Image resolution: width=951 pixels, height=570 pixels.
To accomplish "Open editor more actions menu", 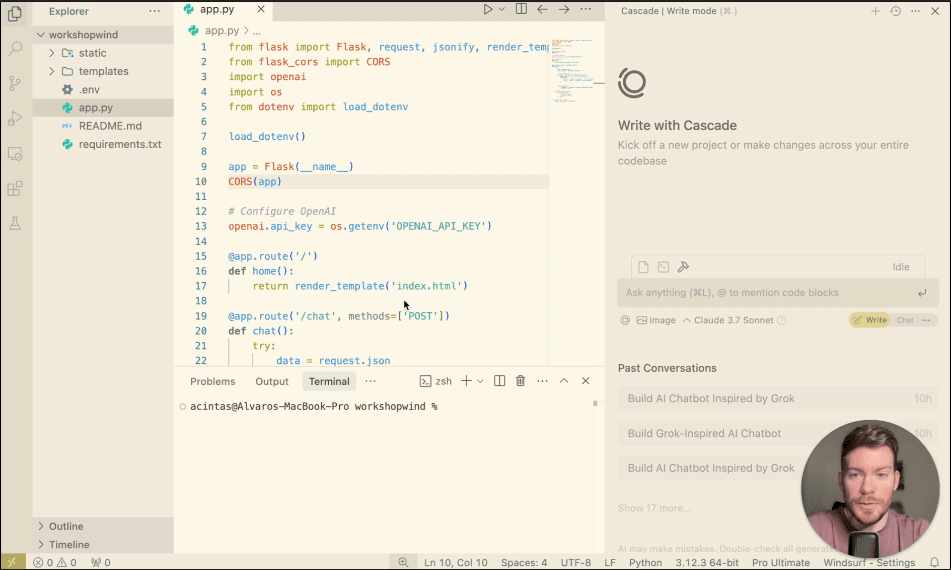I will pyautogui.click(x=585, y=9).
